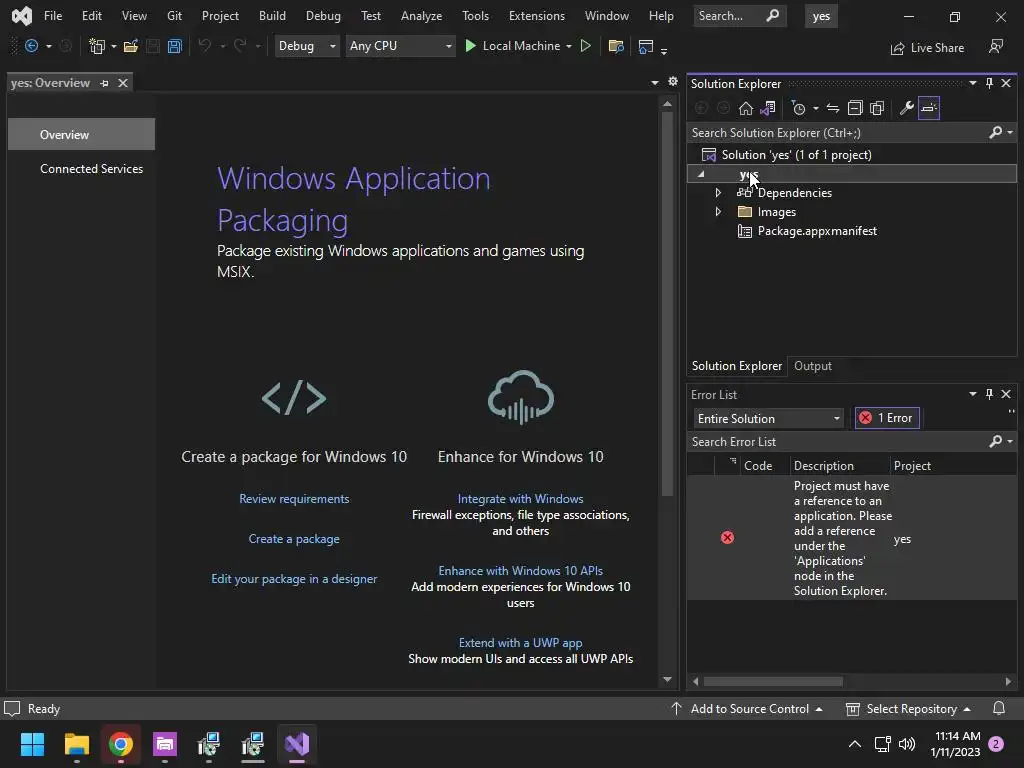Click the red error icon in error row
The image size is (1024, 768).
(x=727, y=537)
